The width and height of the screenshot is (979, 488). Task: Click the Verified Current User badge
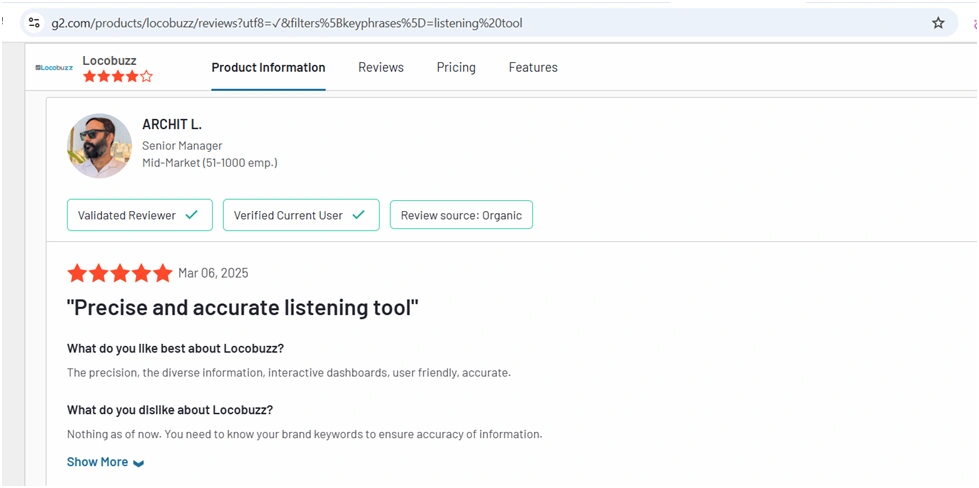[301, 215]
